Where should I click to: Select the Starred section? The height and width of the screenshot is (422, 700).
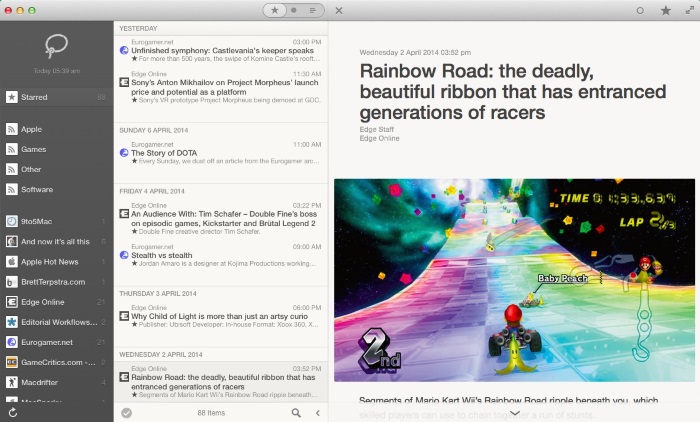click(x=57, y=97)
